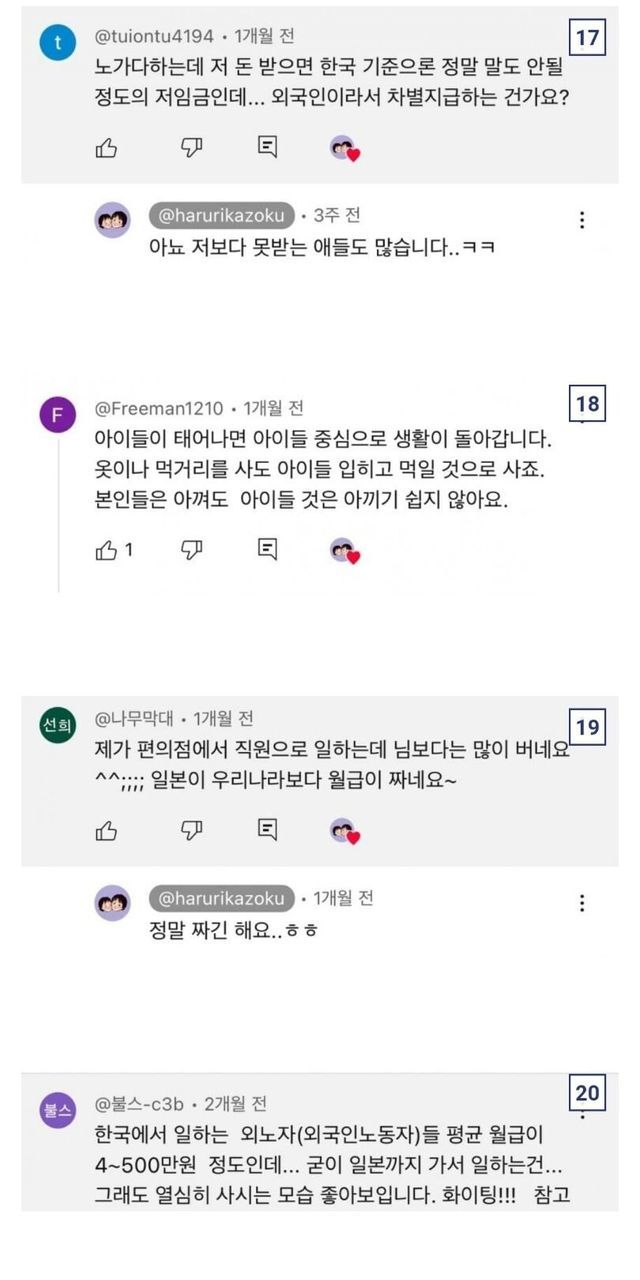Reply to @나무막대's comment

[x=267, y=829]
